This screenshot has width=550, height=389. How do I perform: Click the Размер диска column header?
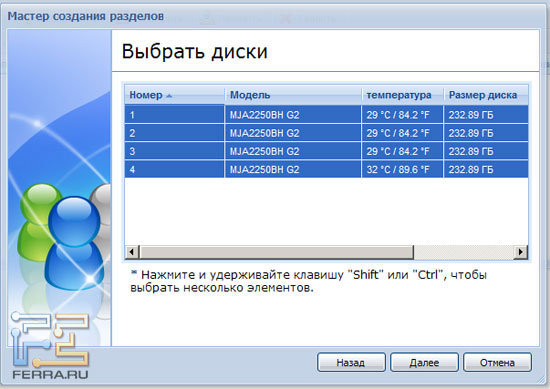(486, 95)
